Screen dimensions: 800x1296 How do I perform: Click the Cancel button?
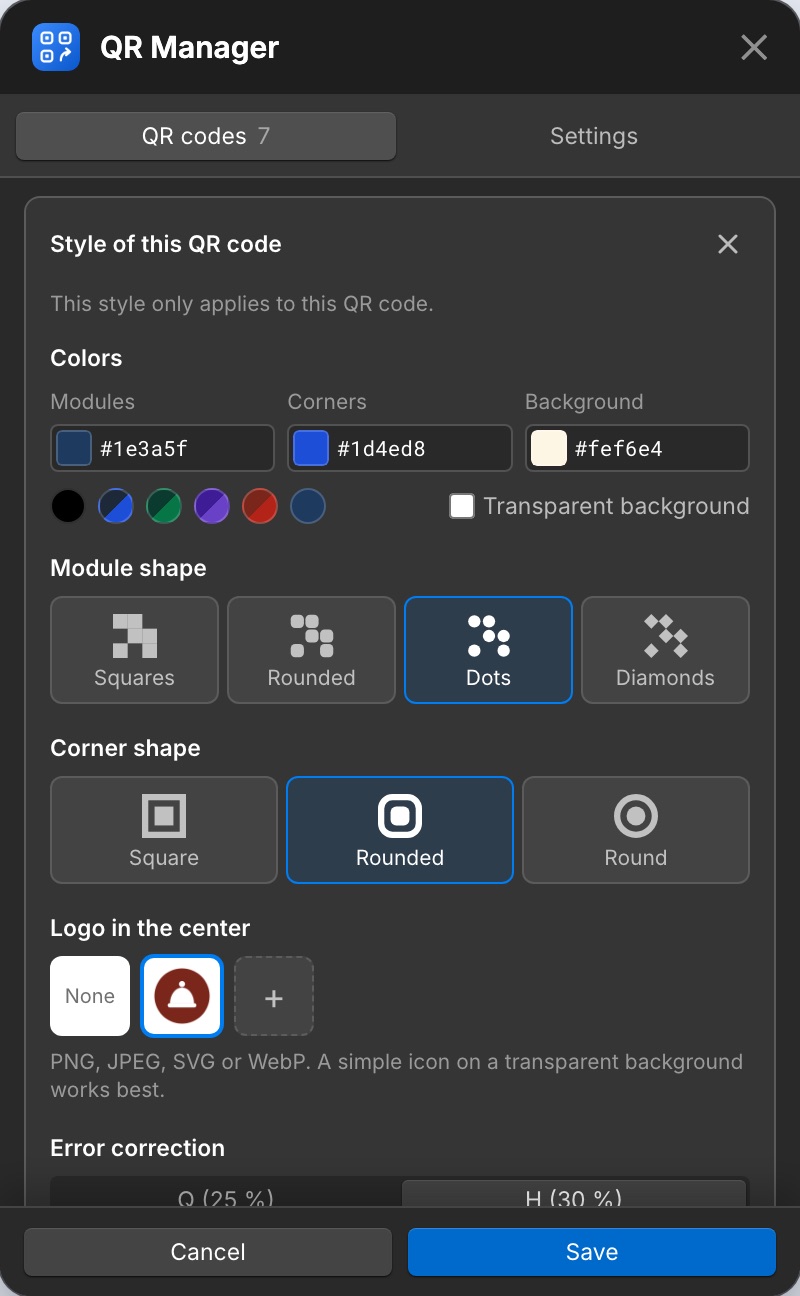[208, 1252]
